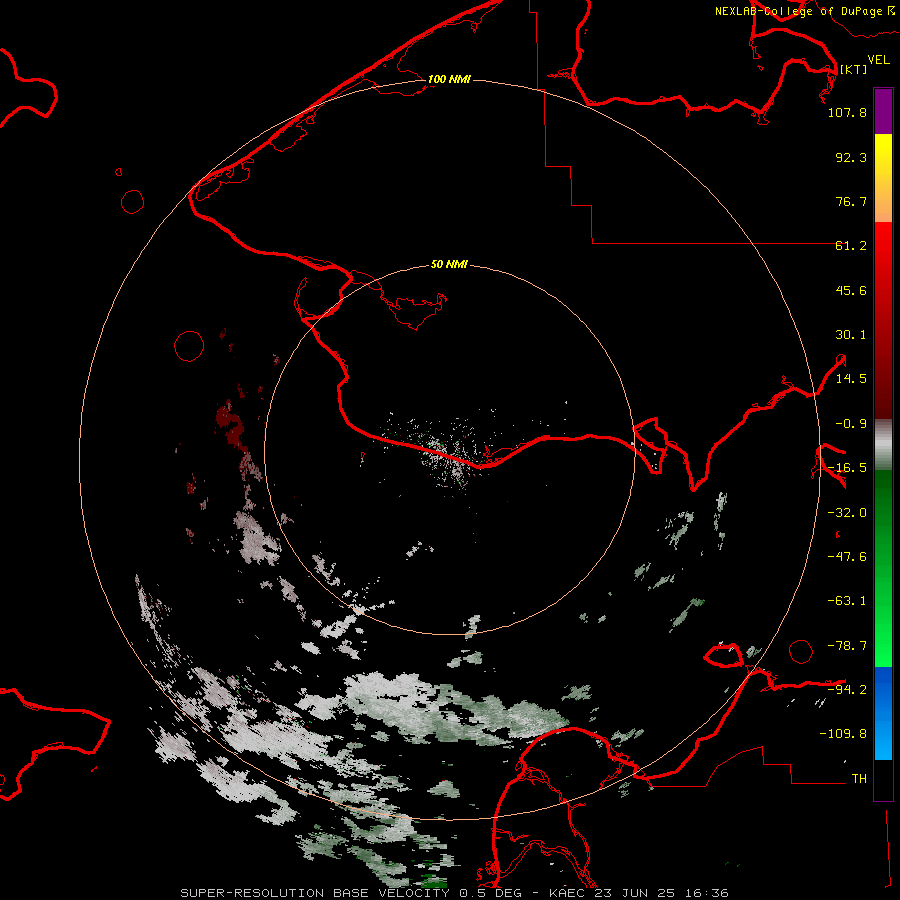Click the 45.6 legend value
This screenshot has width=900, height=900.
851,290
